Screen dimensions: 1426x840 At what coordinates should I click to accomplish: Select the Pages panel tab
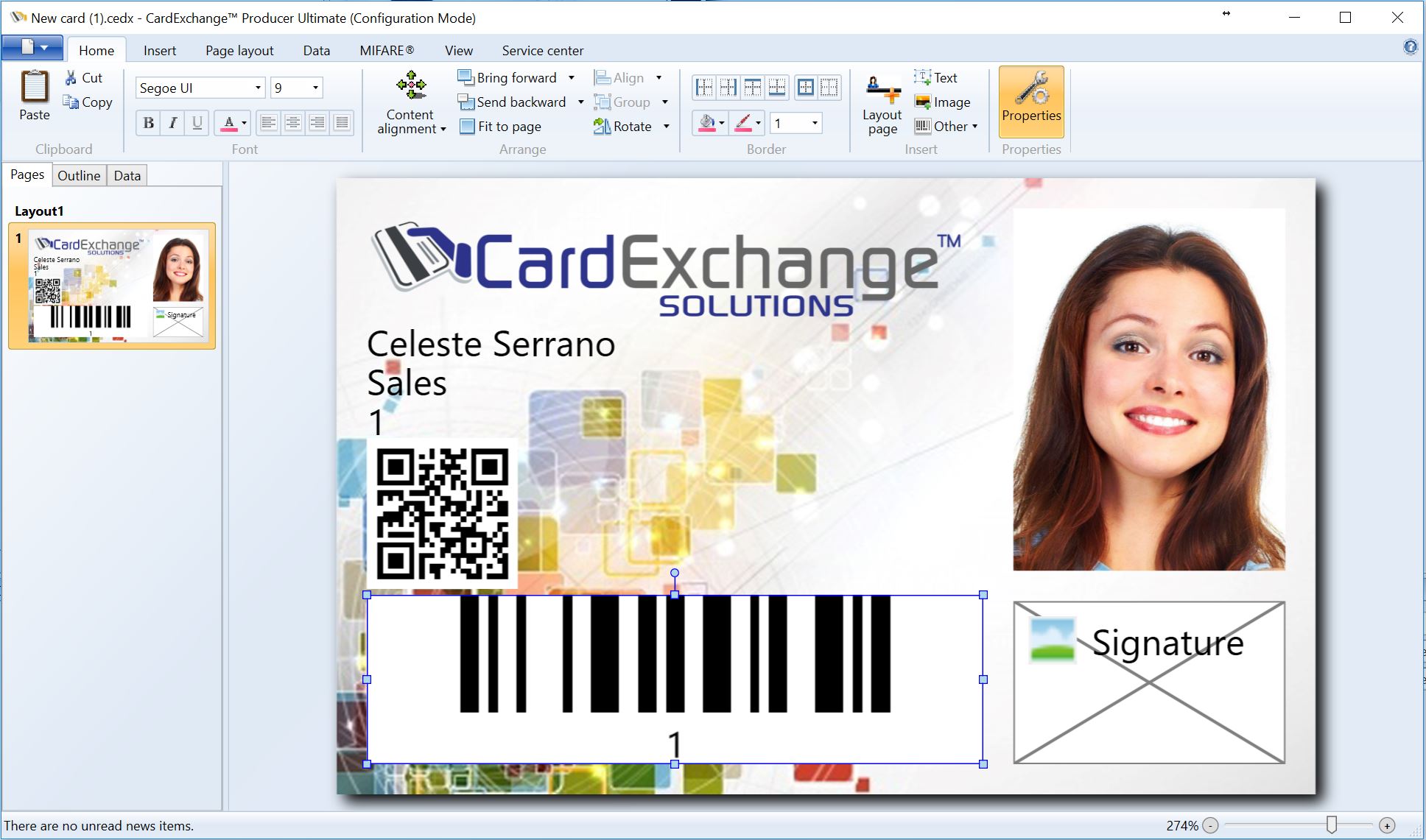coord(27,174)
